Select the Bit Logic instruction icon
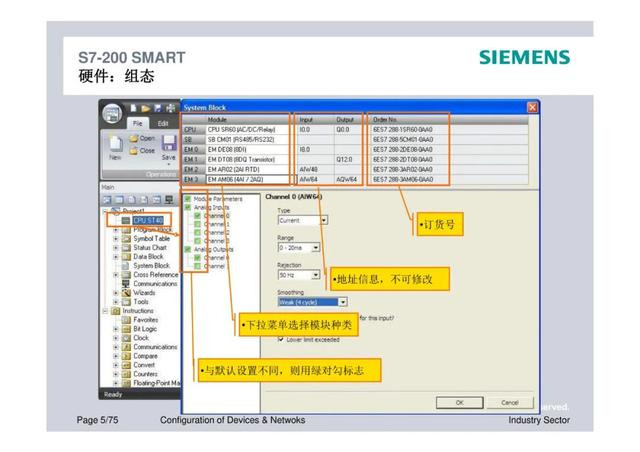The image size is (640, 452). (x=127, y=329)
